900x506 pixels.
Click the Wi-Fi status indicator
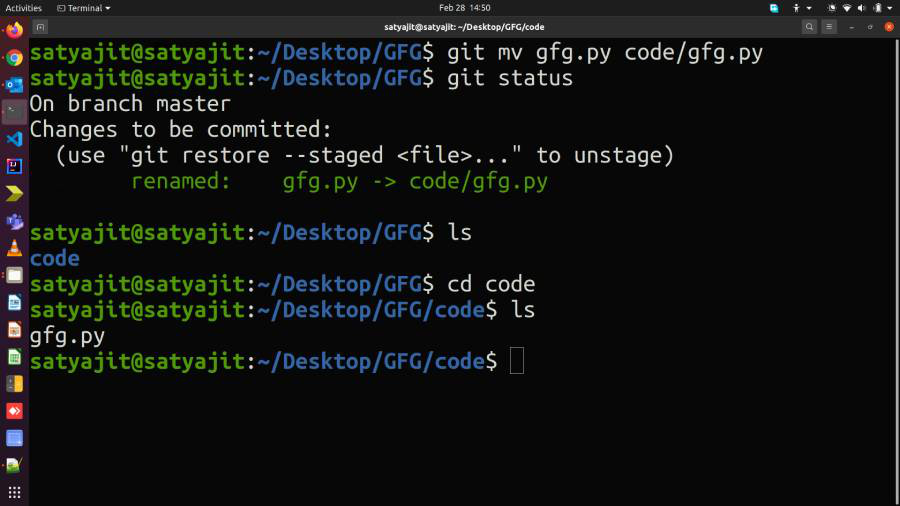(x=847, y=8)
